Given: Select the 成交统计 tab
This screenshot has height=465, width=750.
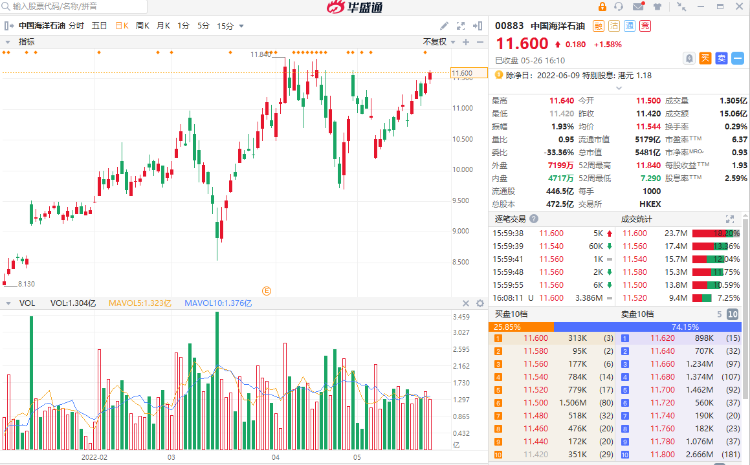Looking at the screenshot, I should pos(636,219).
